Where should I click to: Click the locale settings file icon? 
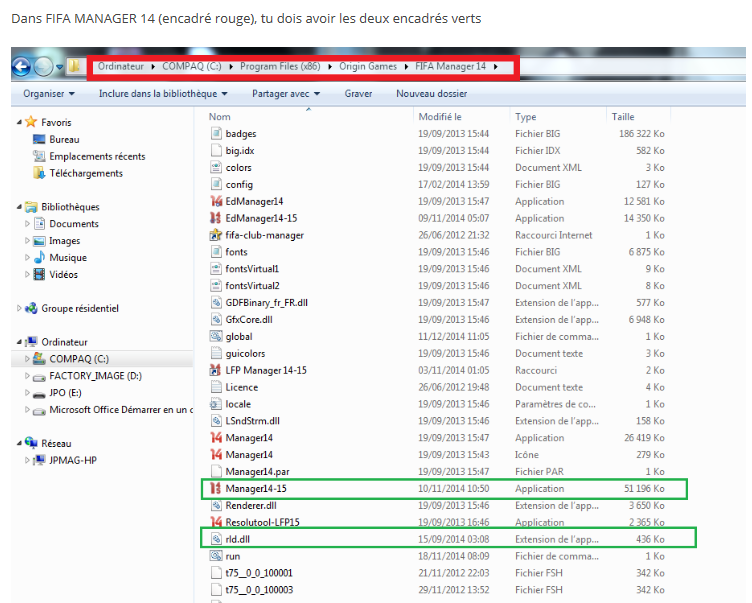point(216,404)
